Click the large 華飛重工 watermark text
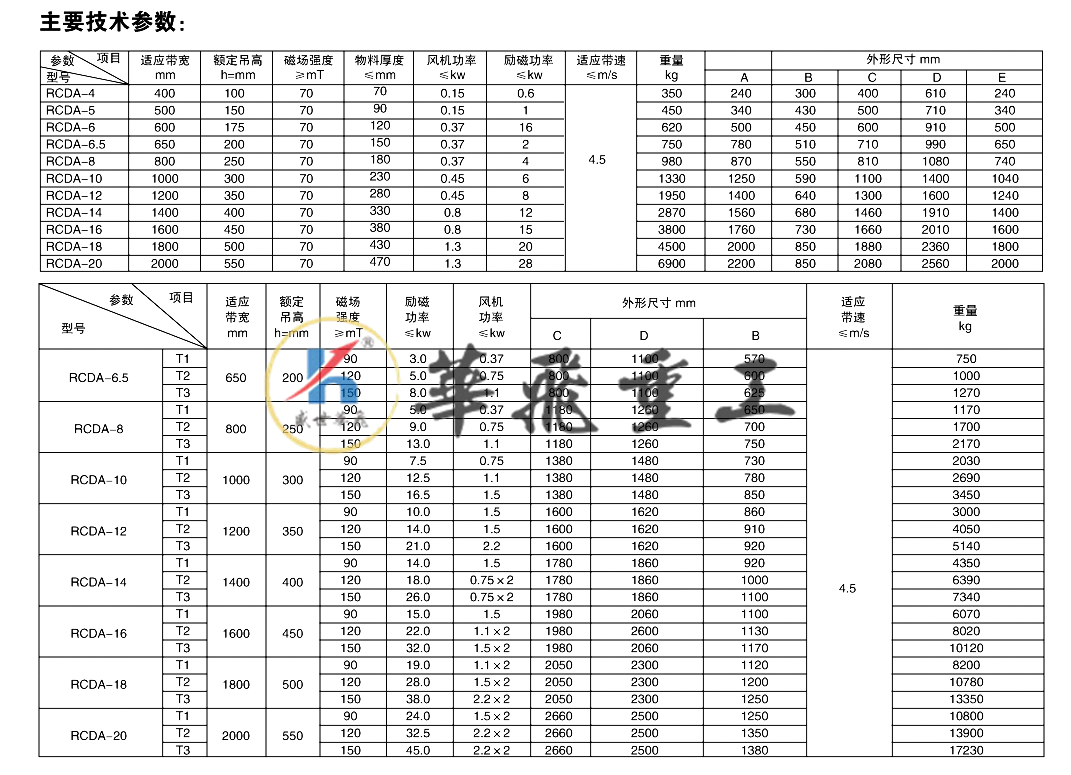Image resolution: width=1071 pixels, height=775 pixels. click(610, 395)
